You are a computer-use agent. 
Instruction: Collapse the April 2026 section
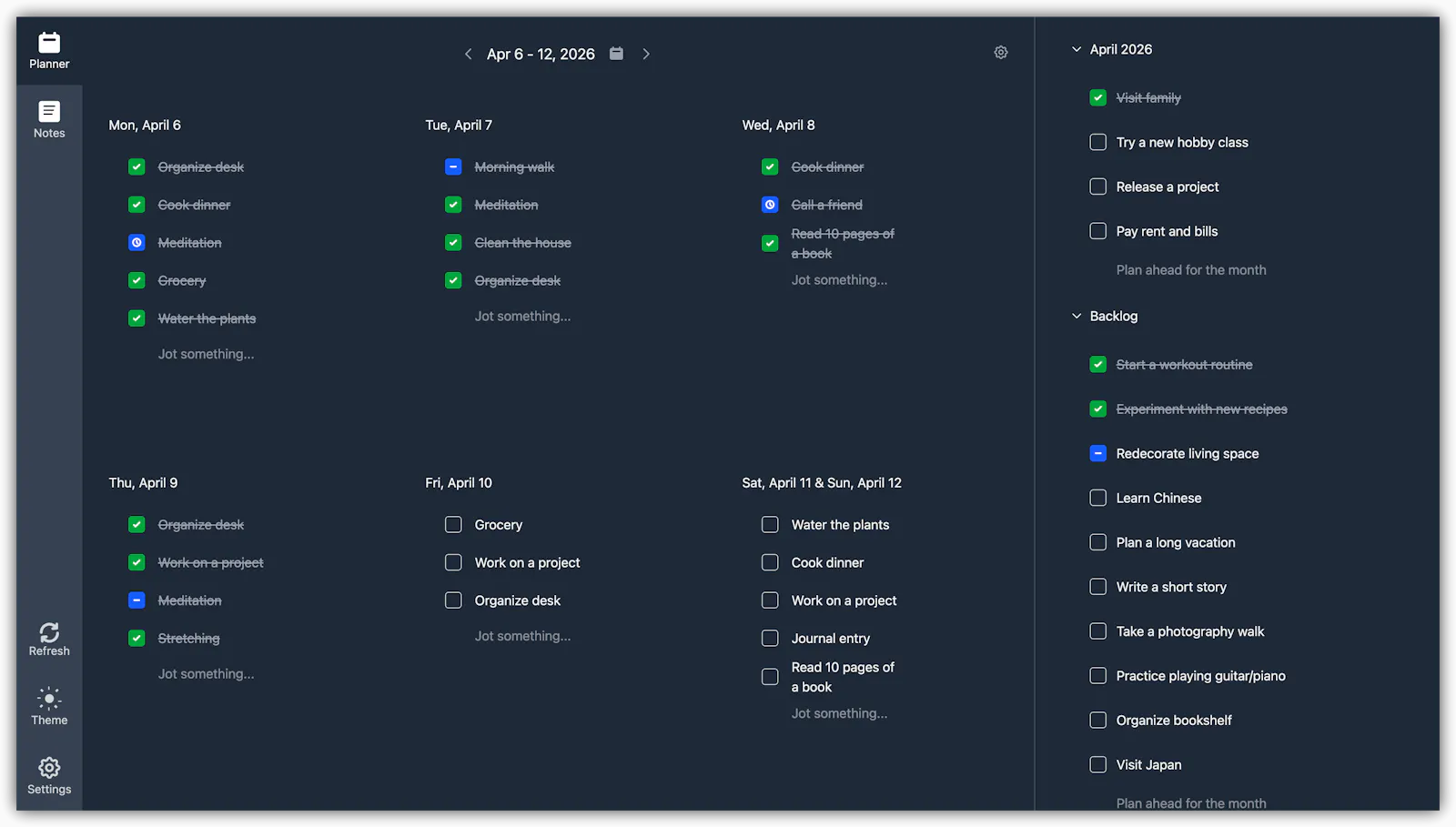click(x=1077, y=49)
